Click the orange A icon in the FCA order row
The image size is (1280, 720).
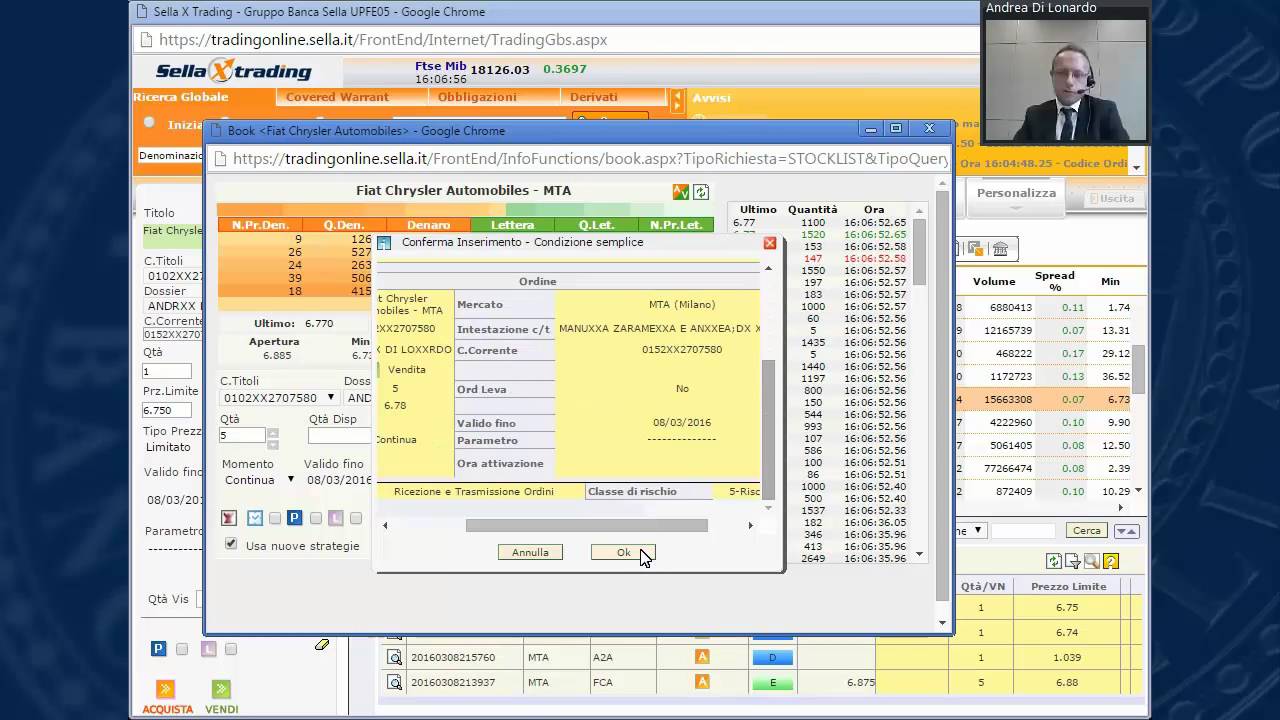pyautogui.click(x=702, y=682)
